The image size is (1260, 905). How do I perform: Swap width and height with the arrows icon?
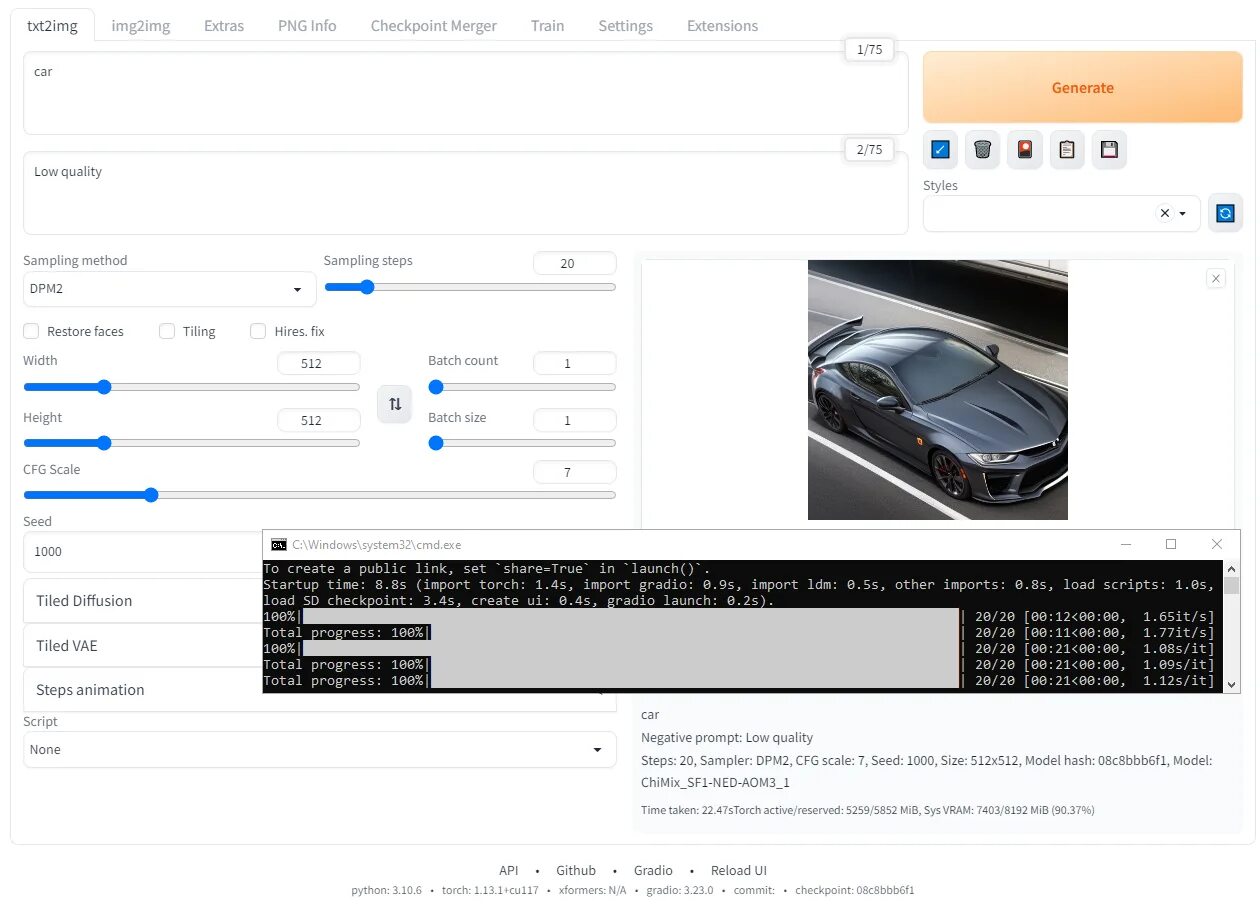point(394,404)
